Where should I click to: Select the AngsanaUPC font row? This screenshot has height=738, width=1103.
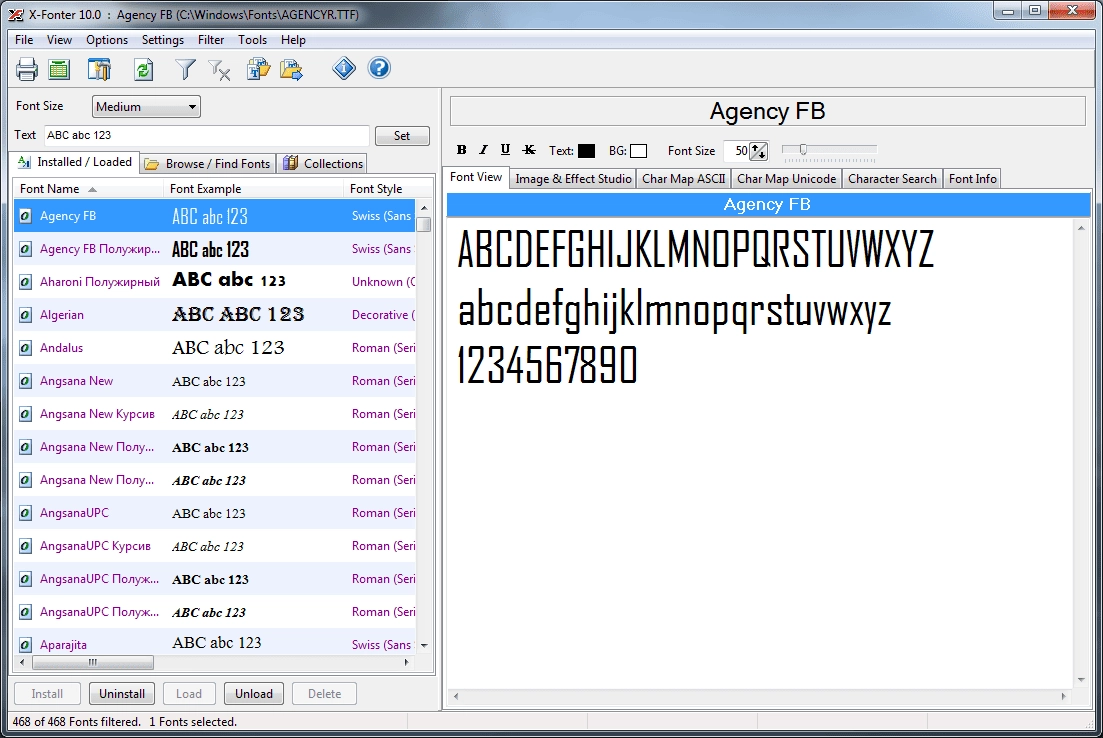[x=215, y=513]
